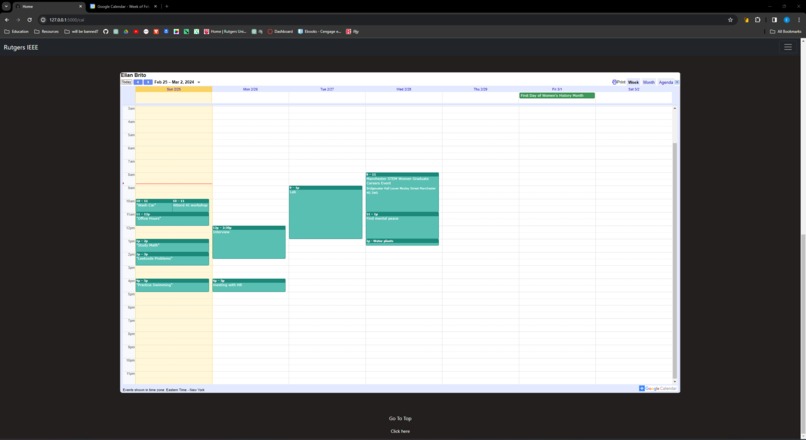Go to previous week in calendar
The height and width of the screenshot is (440, 806).
(x=138, y=82)
